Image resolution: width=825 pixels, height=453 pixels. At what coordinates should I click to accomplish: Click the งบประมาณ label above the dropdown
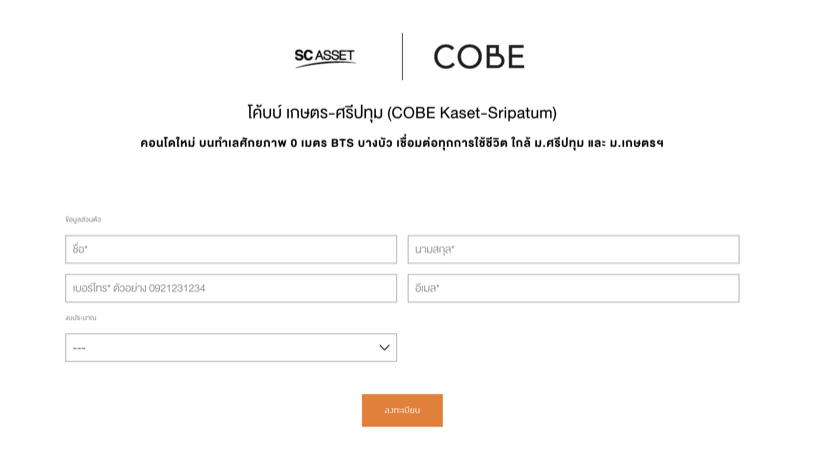(x=81, y=318)
